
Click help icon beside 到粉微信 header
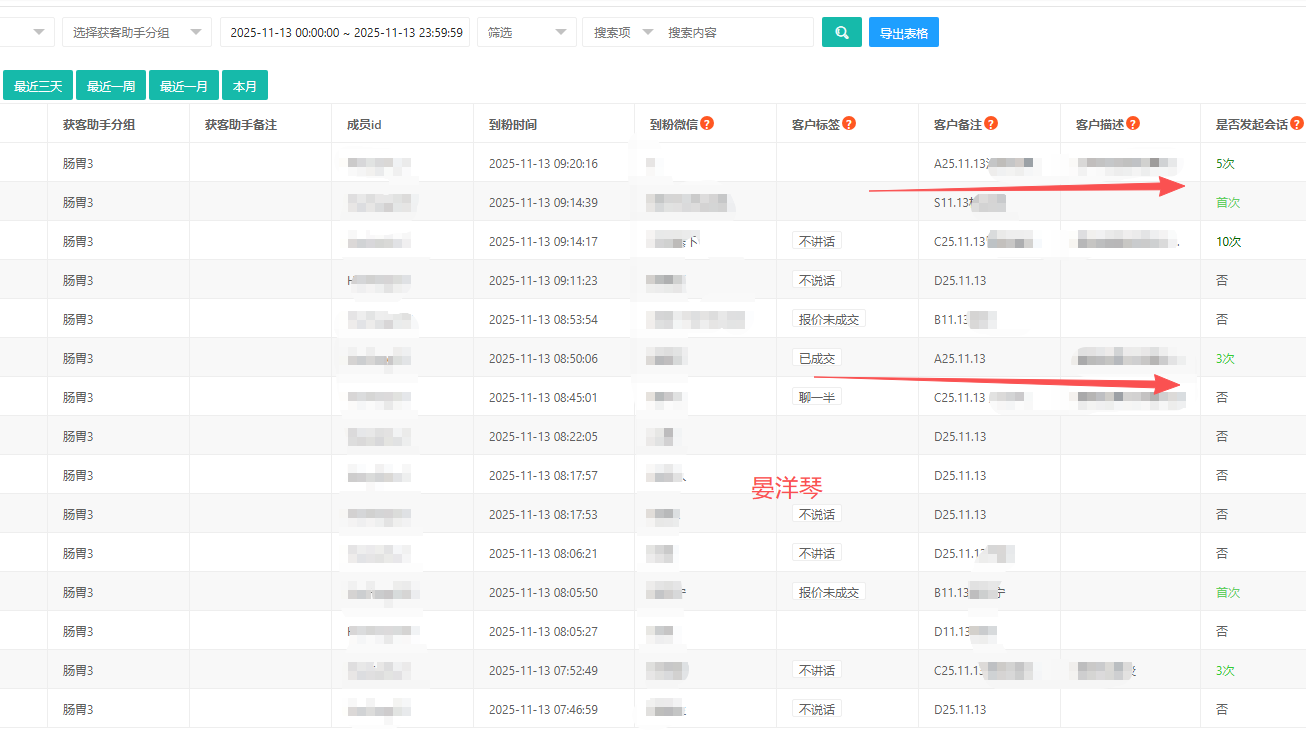pos(707,124)
